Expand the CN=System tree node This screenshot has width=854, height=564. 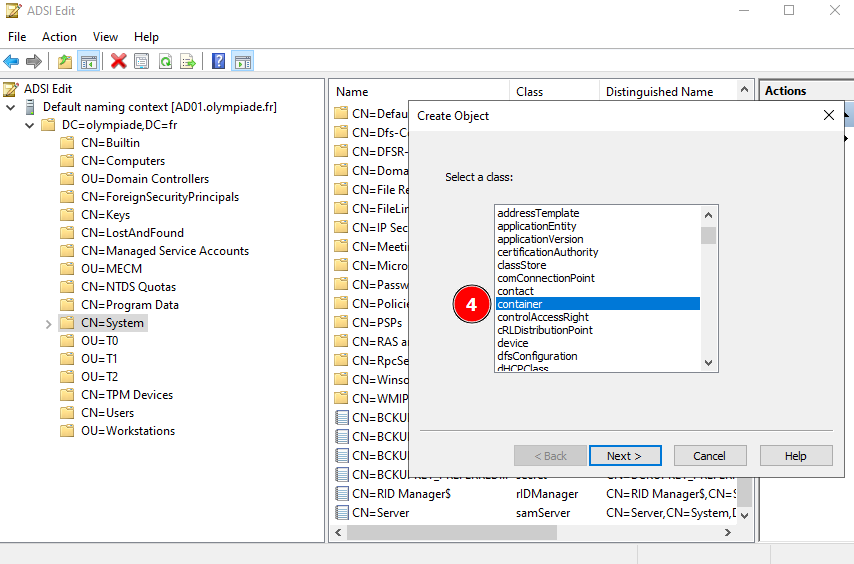click(48, 324)
